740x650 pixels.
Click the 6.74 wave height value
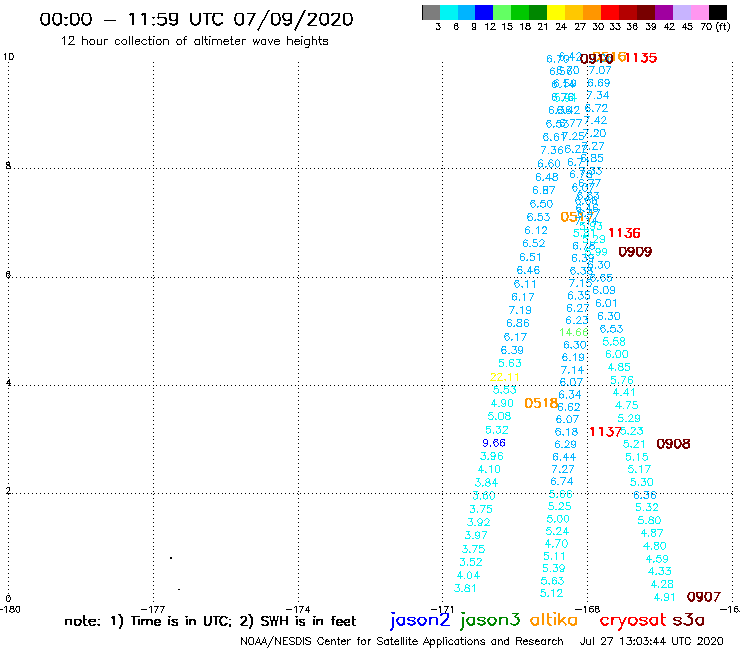coord(562,481)
